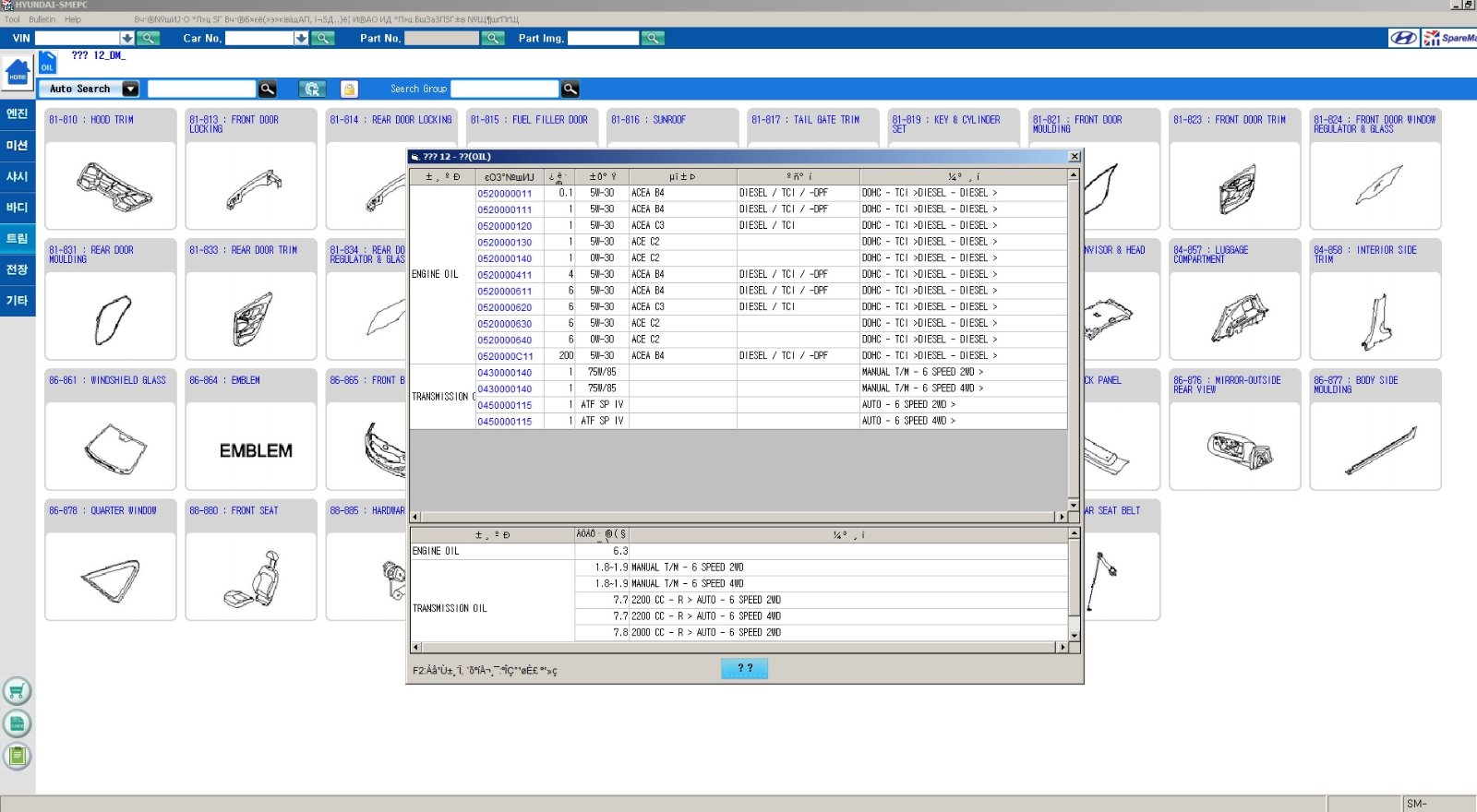The image size is (1477, 812).
Task: Select the 바디 sidebar tab
Action: (18, 208)
